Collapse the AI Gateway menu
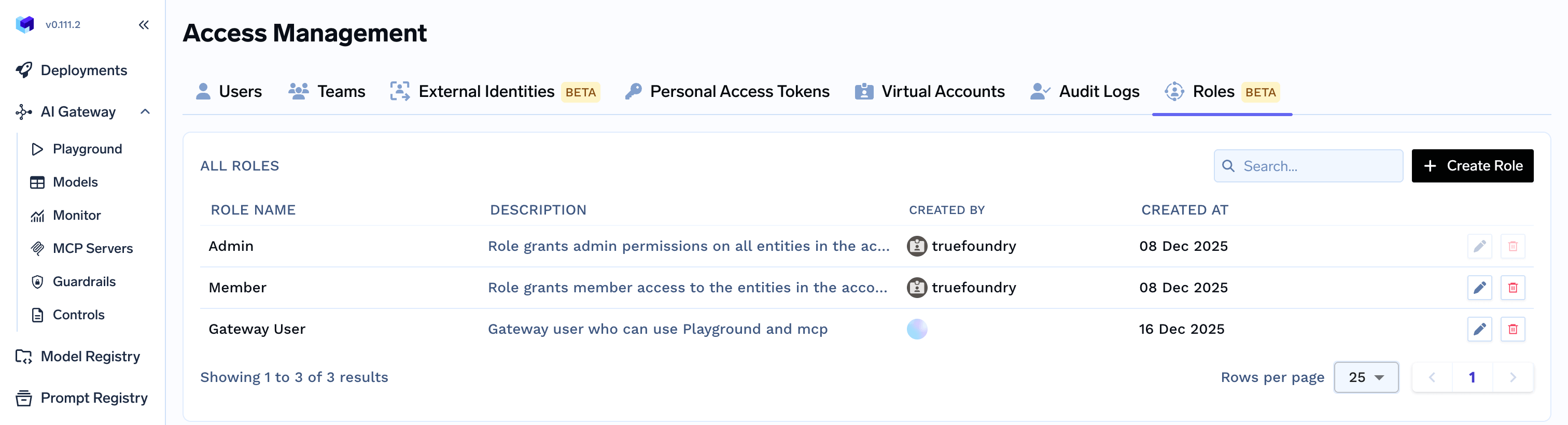The height and width of the screenshot is (425, 1568). pyautogui.click(x=145, y=112)
